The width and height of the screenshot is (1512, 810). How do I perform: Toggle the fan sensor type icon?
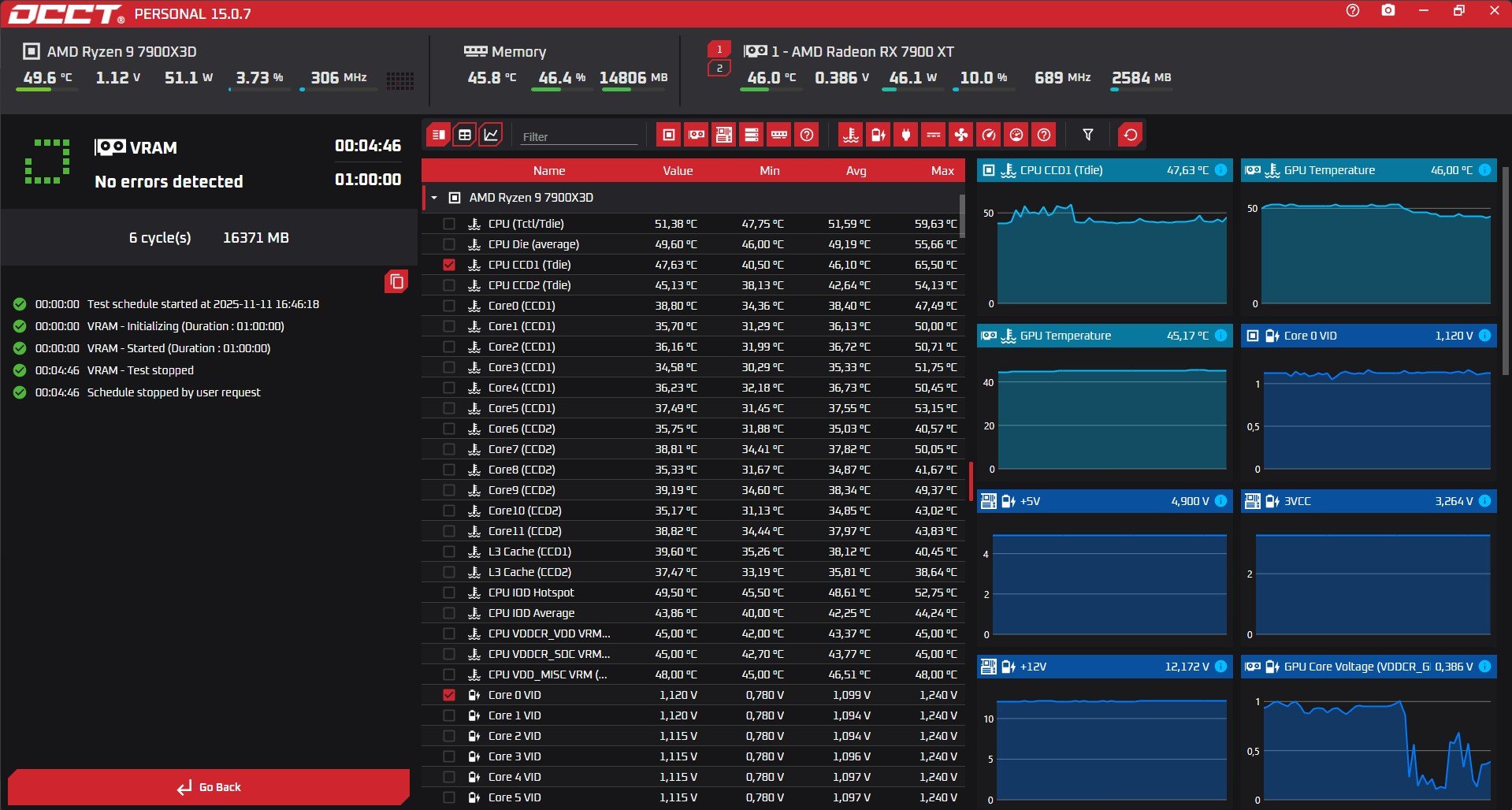coord(961,135)
